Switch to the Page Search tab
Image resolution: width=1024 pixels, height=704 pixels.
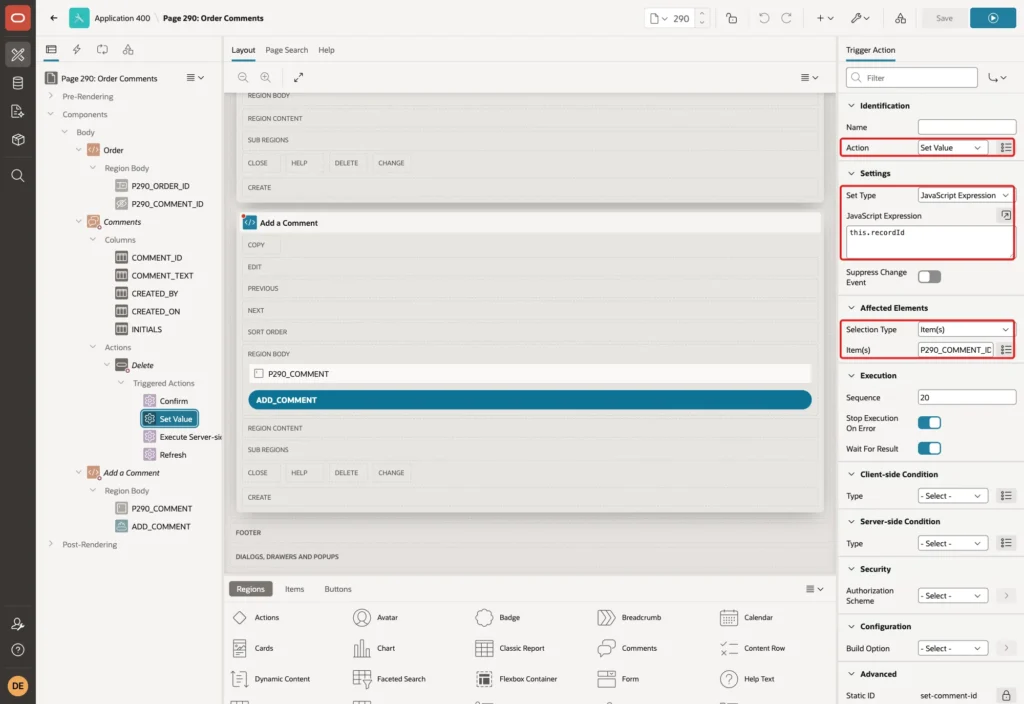[286, 50]
